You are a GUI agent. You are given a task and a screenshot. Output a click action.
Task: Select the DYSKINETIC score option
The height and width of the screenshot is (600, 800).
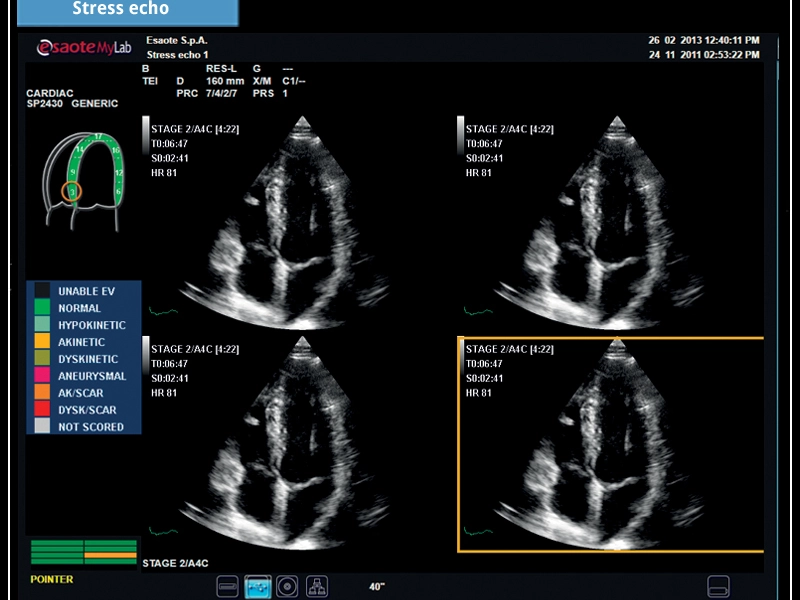[41, 359]
